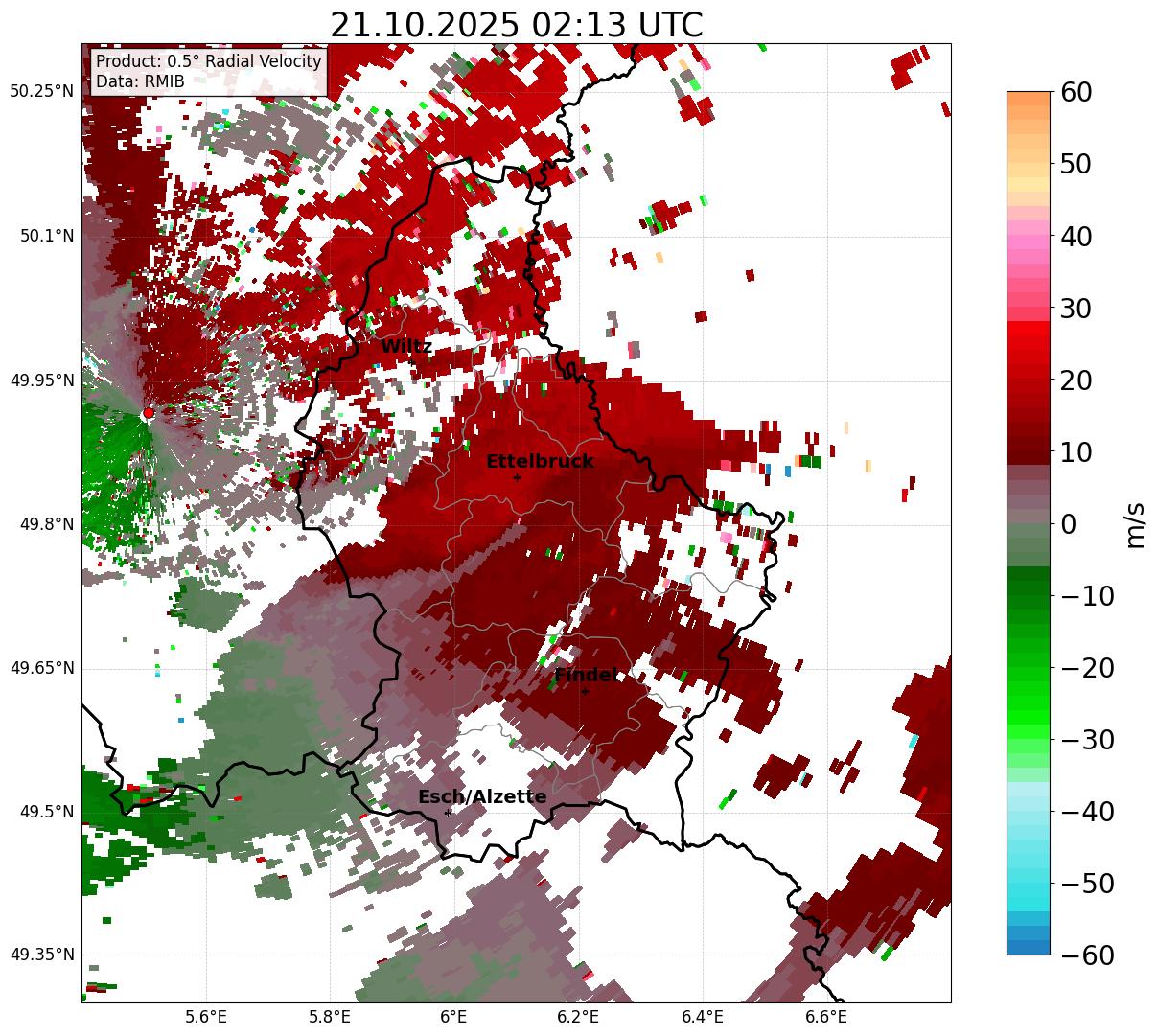Click the 50.25°N latitude tick label
Image resolution: width=1157 pixels, height=1036 pixels.
tap(42, 91)
